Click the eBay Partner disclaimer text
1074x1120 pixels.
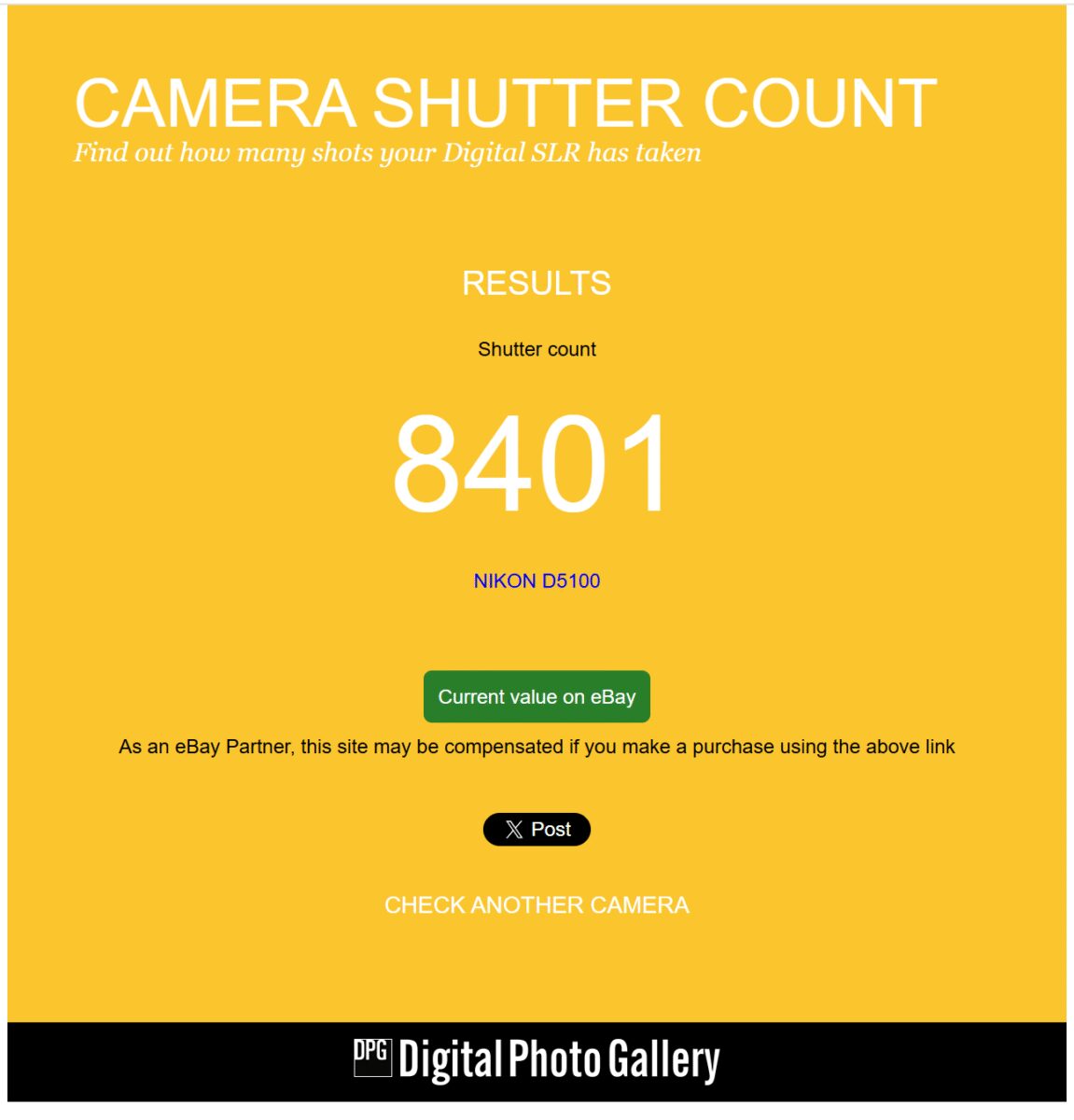(537, 747)
